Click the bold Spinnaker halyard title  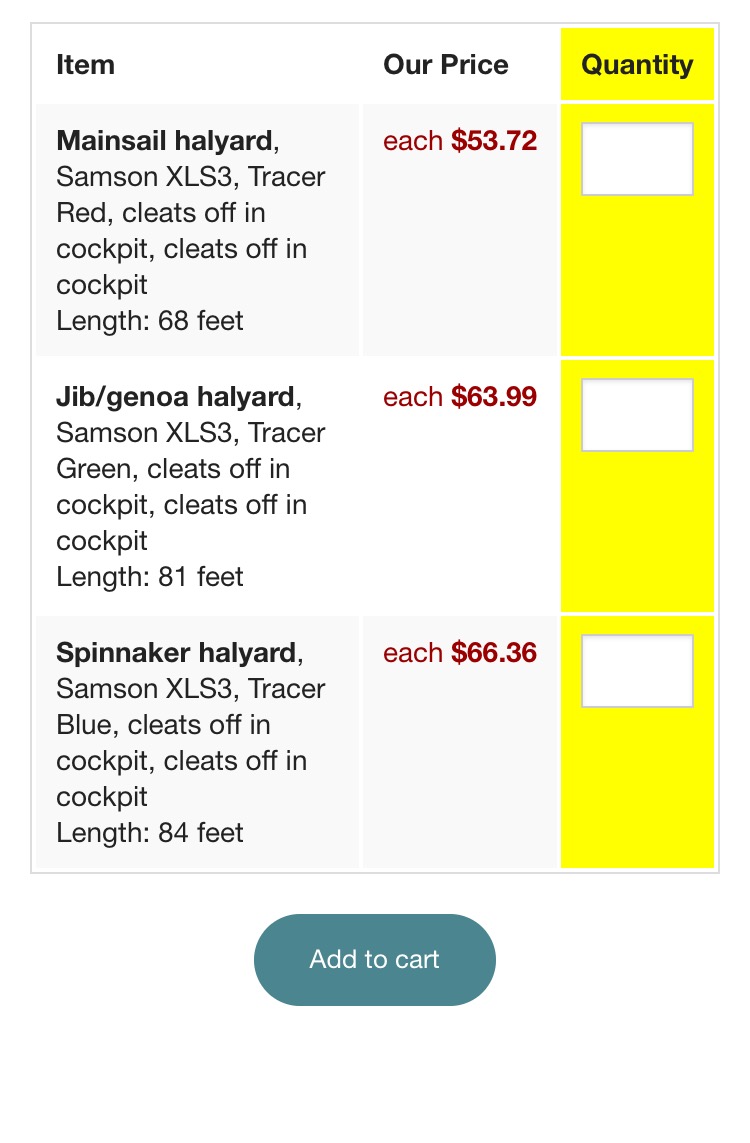pos(177,653)
